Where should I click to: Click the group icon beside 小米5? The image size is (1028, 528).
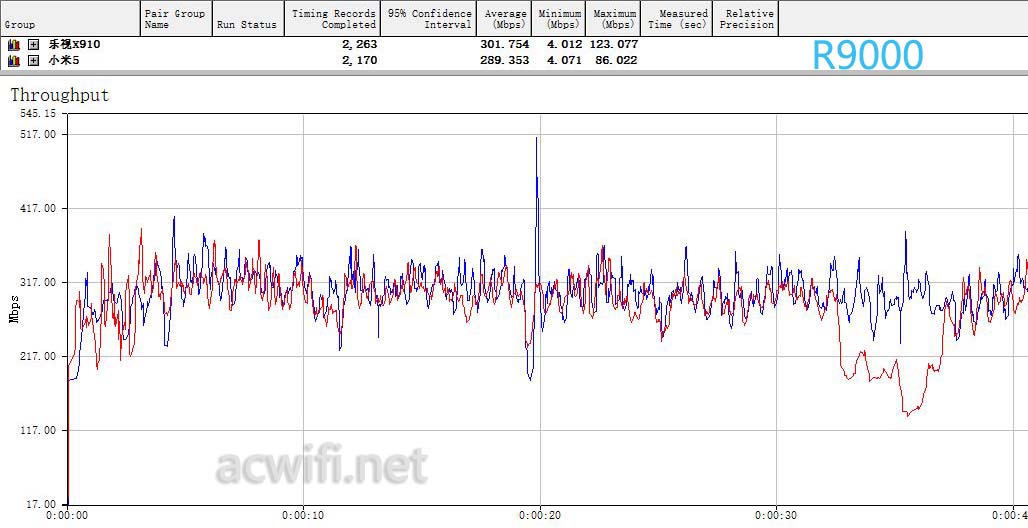[x=14, y=60]
